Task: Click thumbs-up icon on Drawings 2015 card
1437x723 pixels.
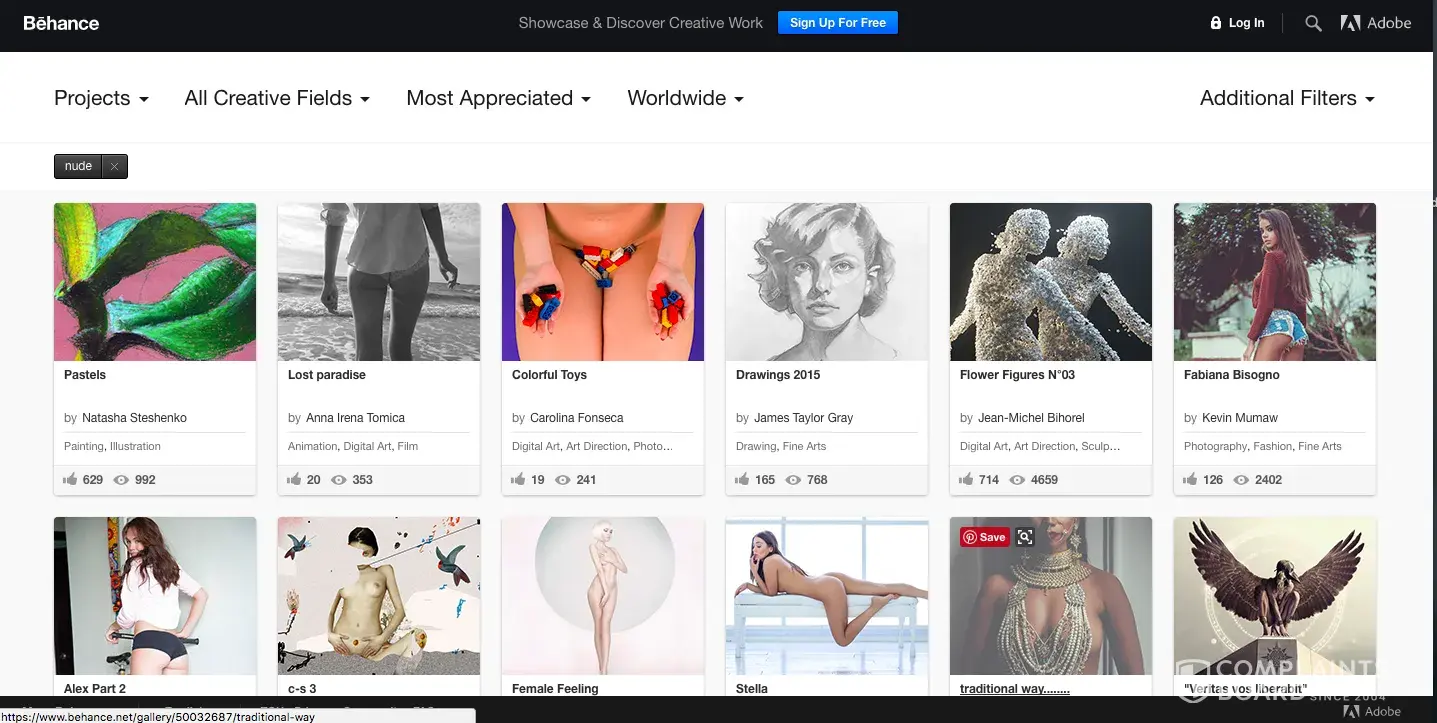Action: [742, 480]
